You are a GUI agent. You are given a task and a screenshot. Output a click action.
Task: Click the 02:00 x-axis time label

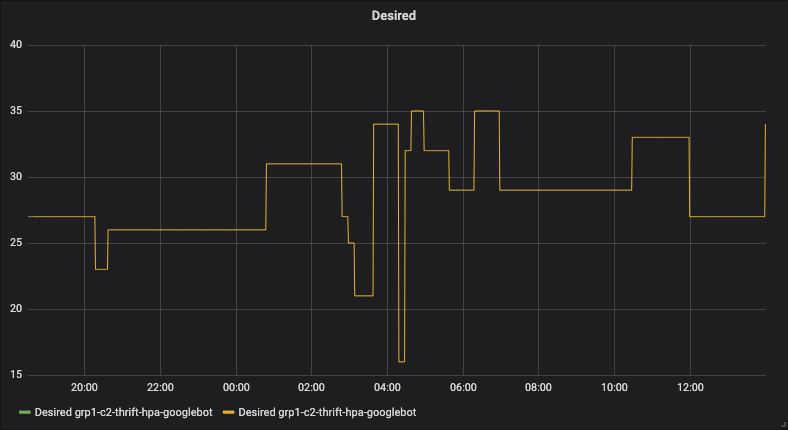(311, 388)
